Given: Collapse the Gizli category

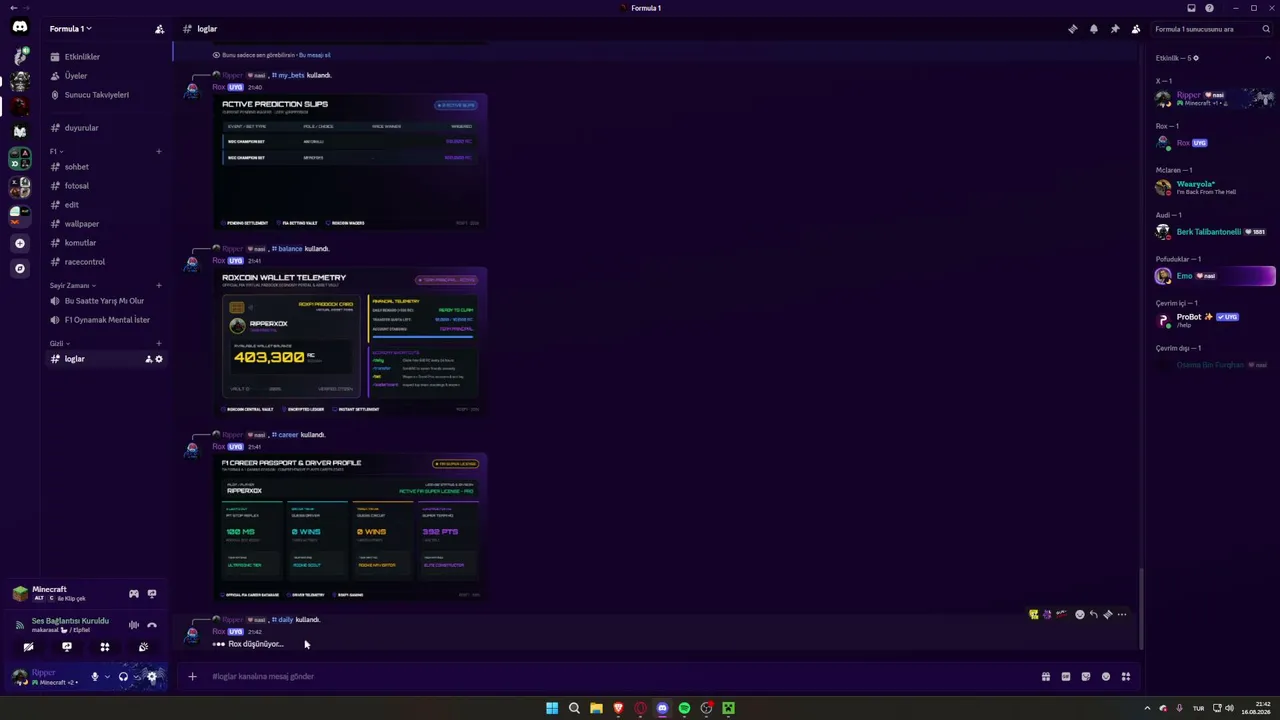Looking at the screenshot, I should point(59,344).
